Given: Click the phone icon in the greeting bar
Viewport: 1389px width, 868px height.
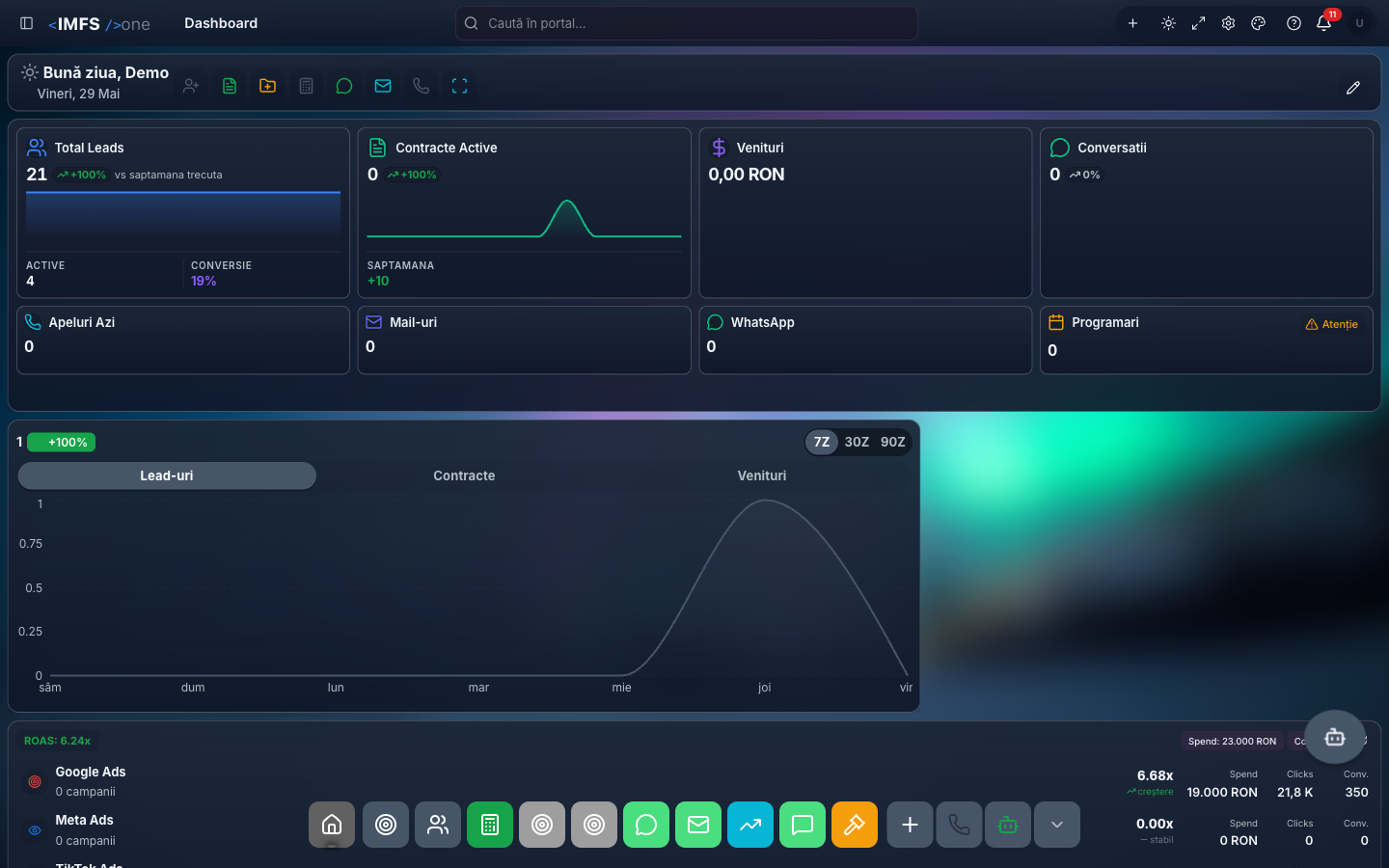Looking at the screenshot, I should click(421, 86).
